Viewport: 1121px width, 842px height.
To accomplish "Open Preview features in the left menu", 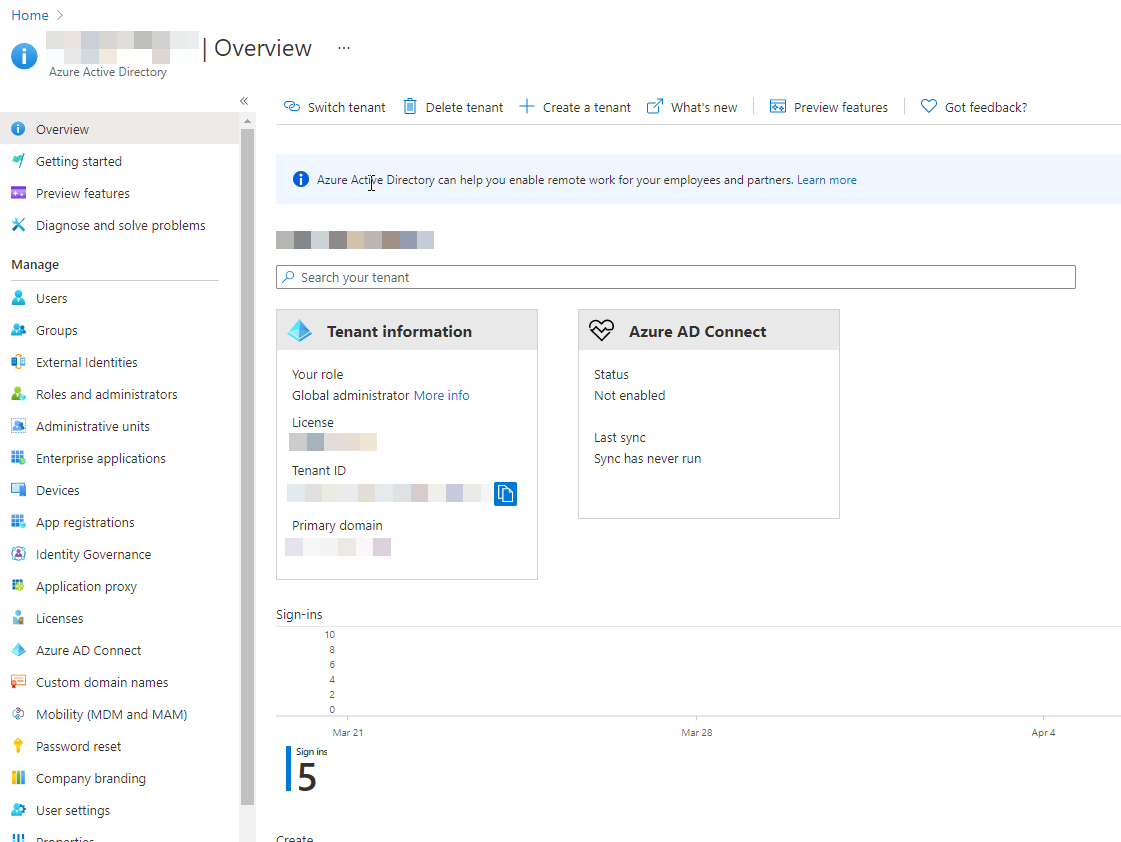I will pyautogui.click(x=119, y=194).
